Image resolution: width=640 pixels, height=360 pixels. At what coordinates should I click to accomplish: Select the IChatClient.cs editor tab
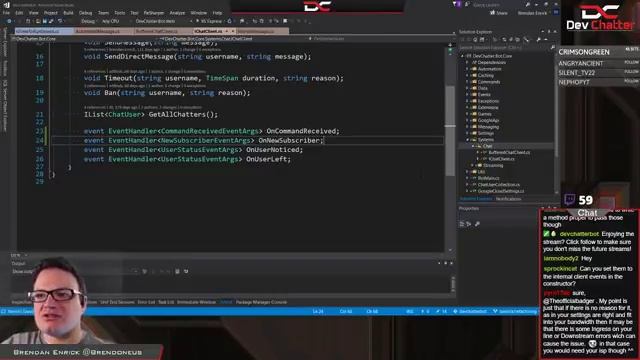click(208, 31)
